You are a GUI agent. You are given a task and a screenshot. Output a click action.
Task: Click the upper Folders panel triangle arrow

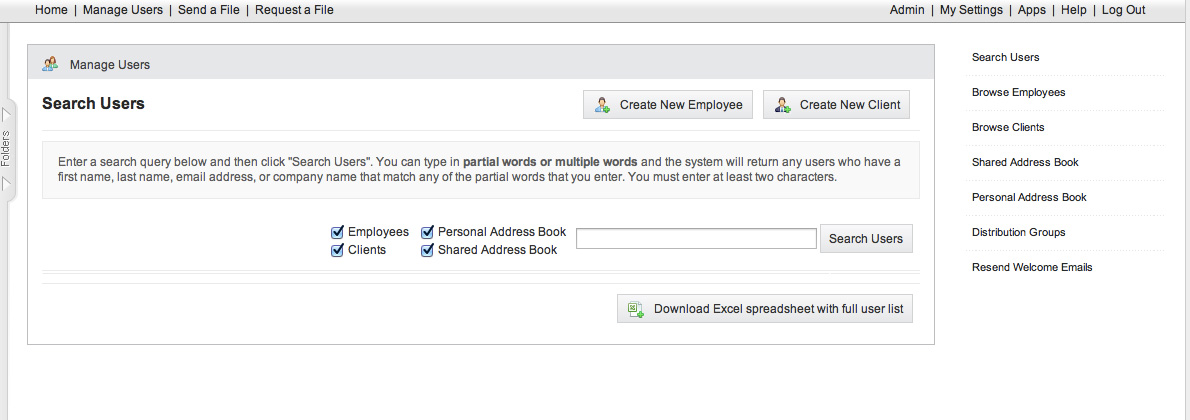pyautogui.click(x=6, y=115)
